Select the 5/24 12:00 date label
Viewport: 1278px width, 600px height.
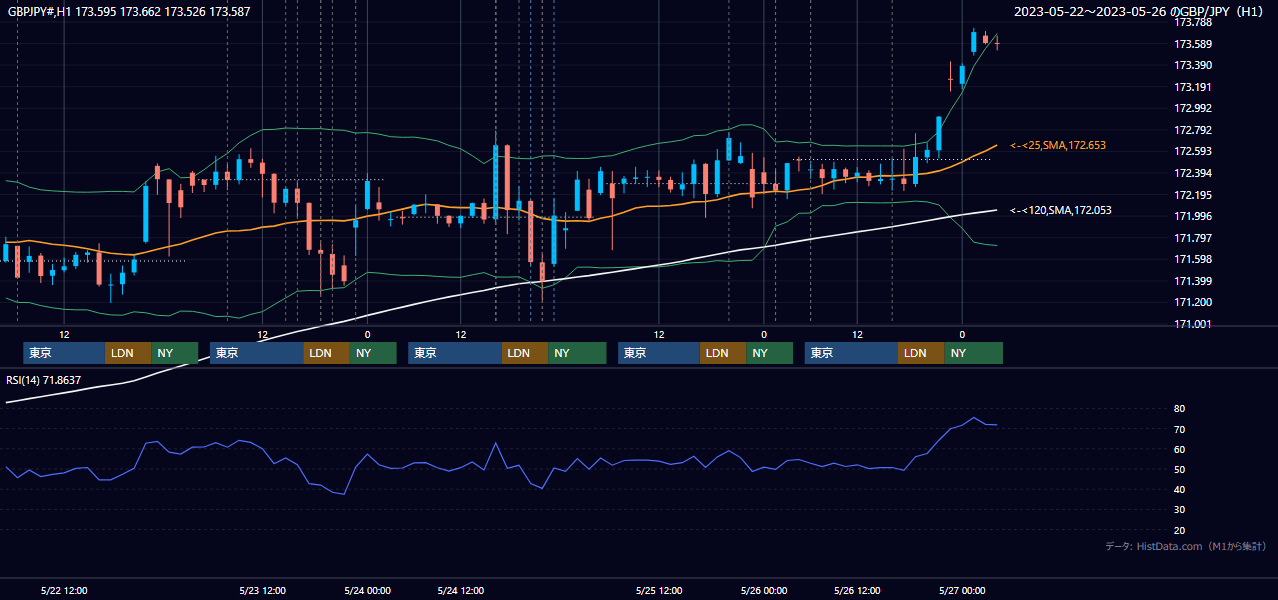461,590
